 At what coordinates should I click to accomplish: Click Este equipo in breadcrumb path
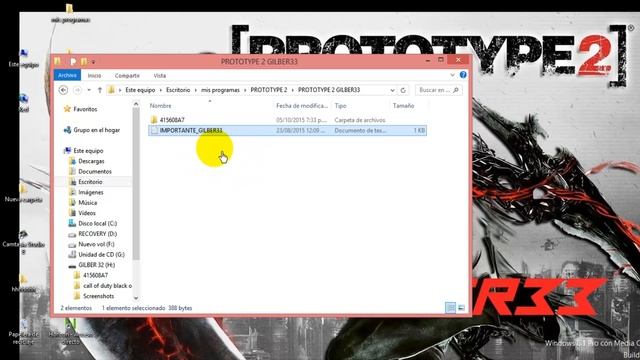click(140, 90)
